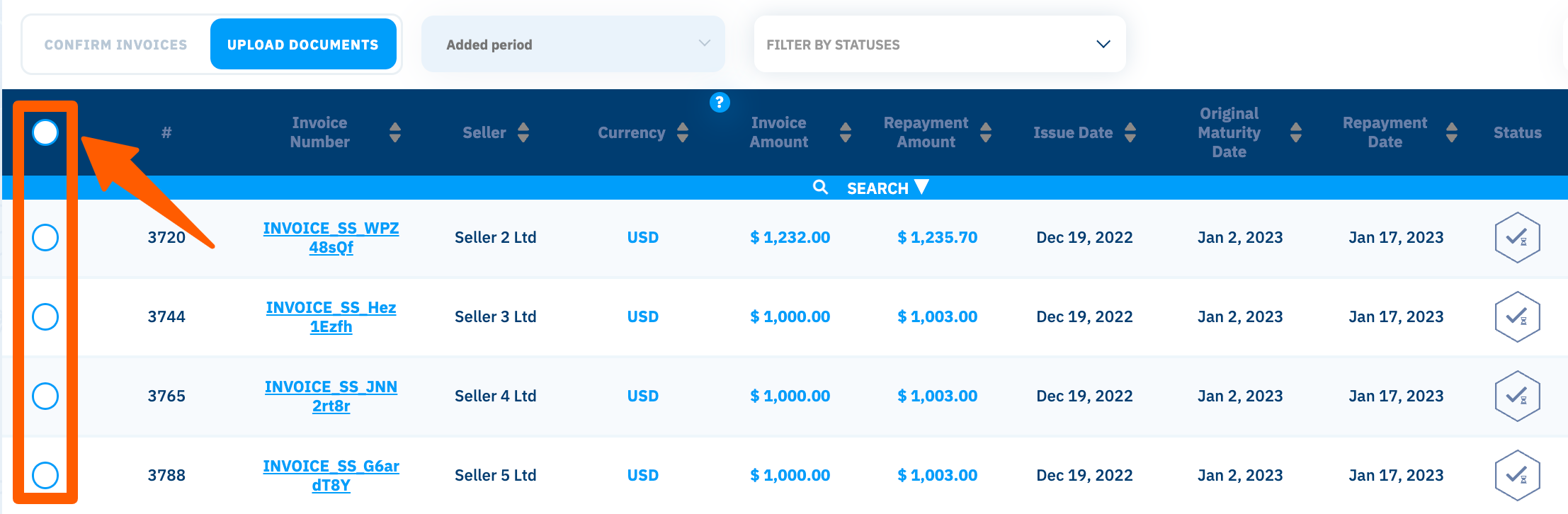This screenshot has width=1568, height=514.
Task: Sort by Invoice Number column arrows
Action: [395, 132]
